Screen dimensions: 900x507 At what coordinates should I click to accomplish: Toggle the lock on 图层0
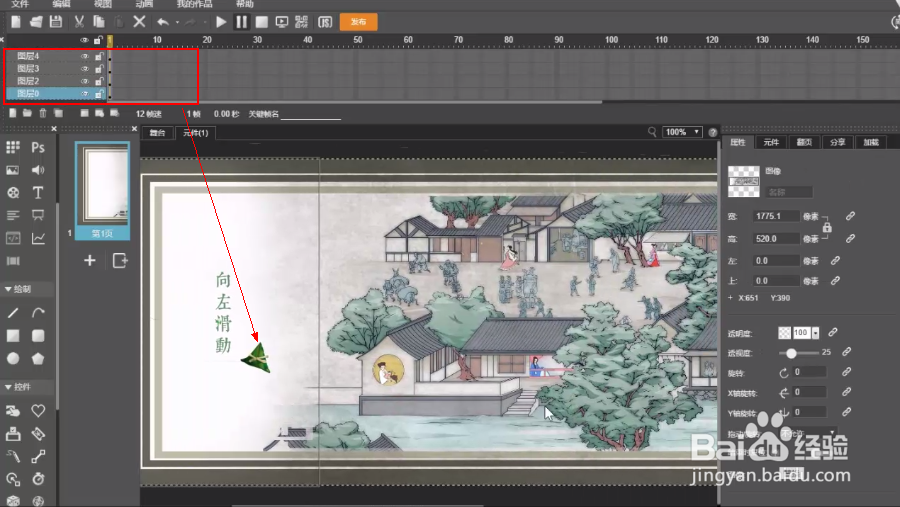point(99,94)
